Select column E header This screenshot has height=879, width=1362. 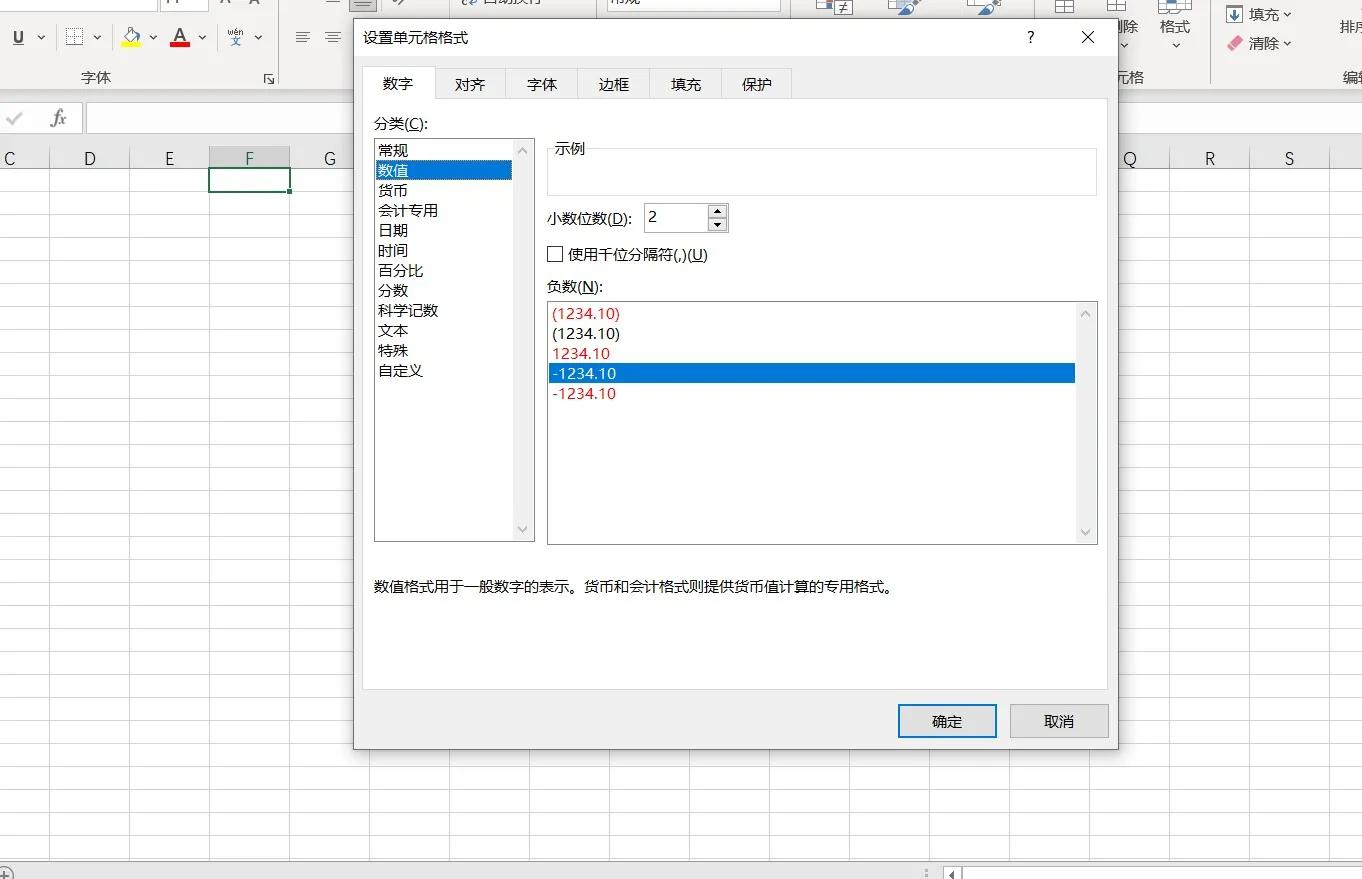170,158
